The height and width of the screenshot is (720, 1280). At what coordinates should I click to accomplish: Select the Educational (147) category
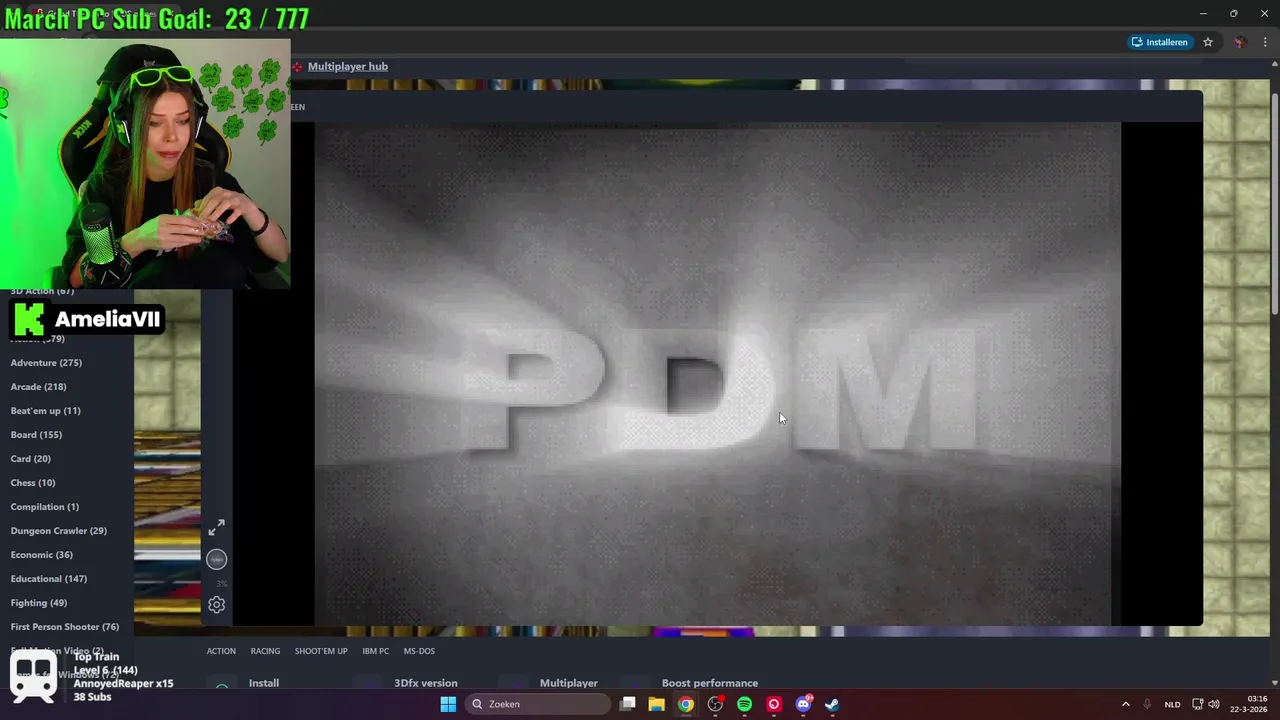coord(49,579)
